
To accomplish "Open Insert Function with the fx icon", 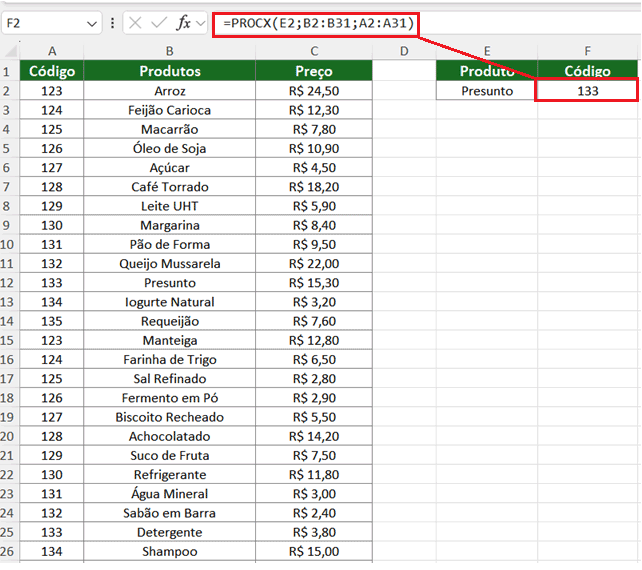I will tap(183, 22).
